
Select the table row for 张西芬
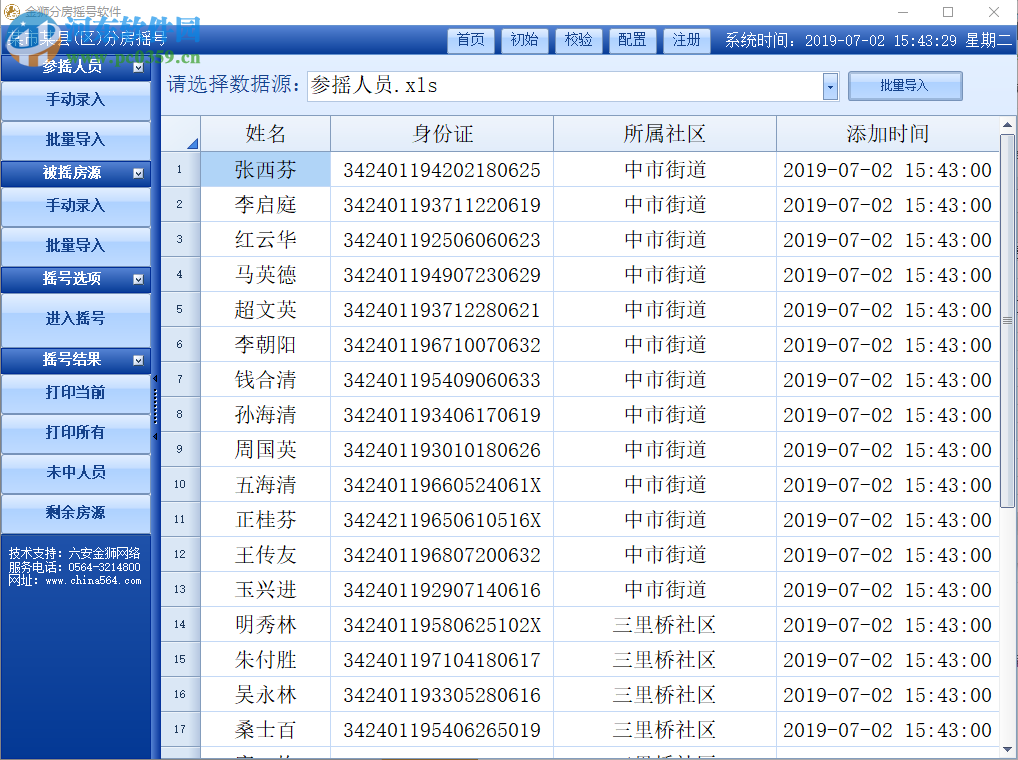(265, 169)
